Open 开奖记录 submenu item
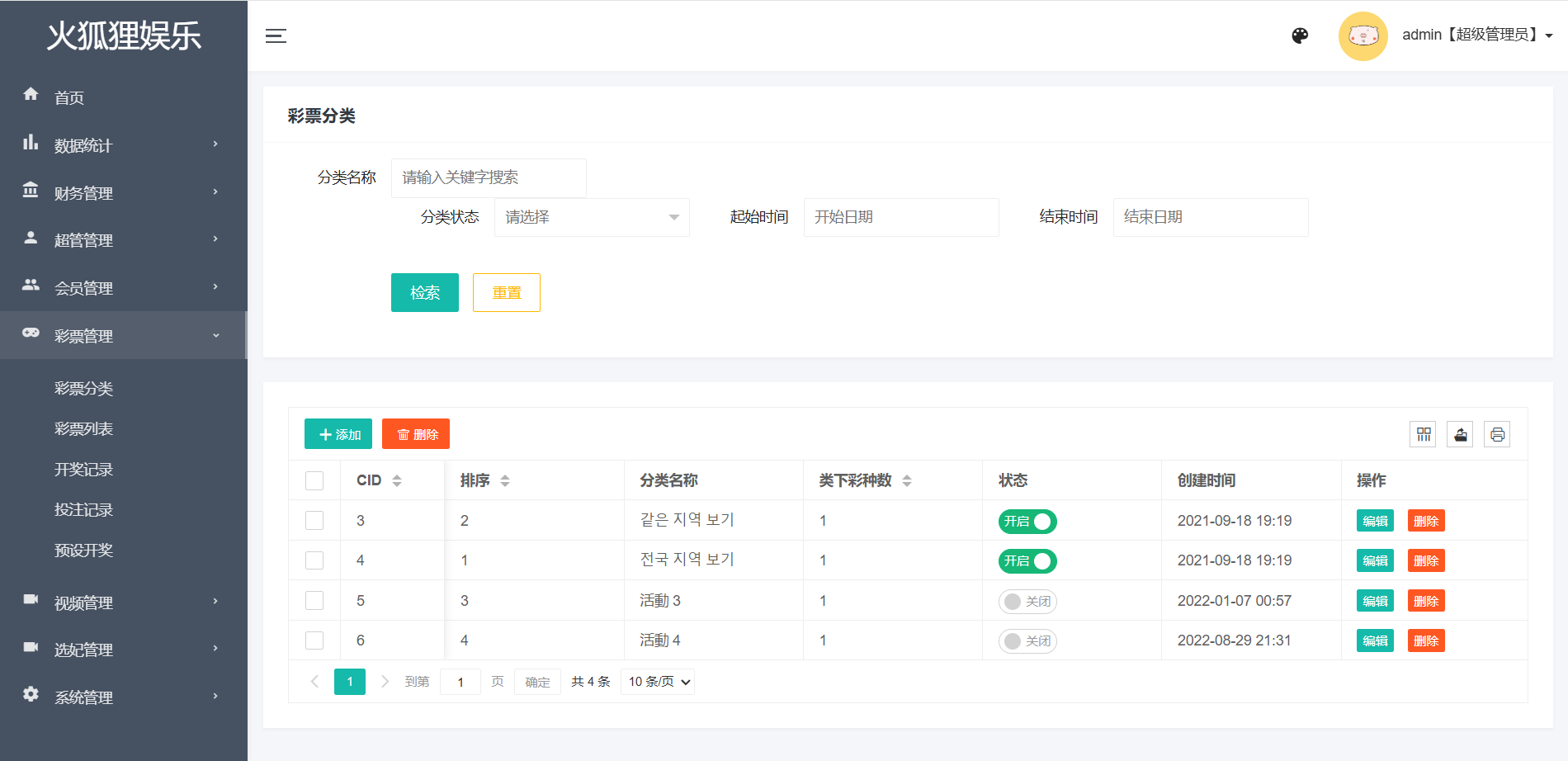This screenshot has height=761, width=1568. 84,469
